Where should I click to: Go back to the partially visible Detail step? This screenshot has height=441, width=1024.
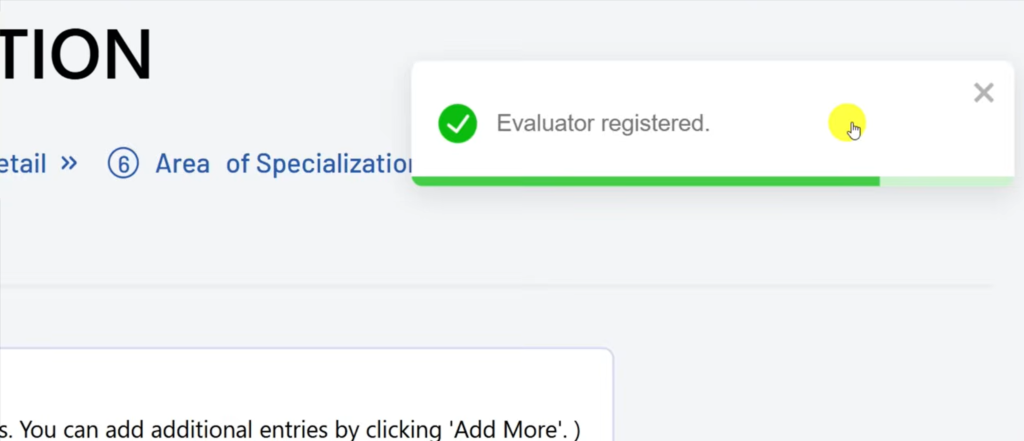tap(24, 164)
